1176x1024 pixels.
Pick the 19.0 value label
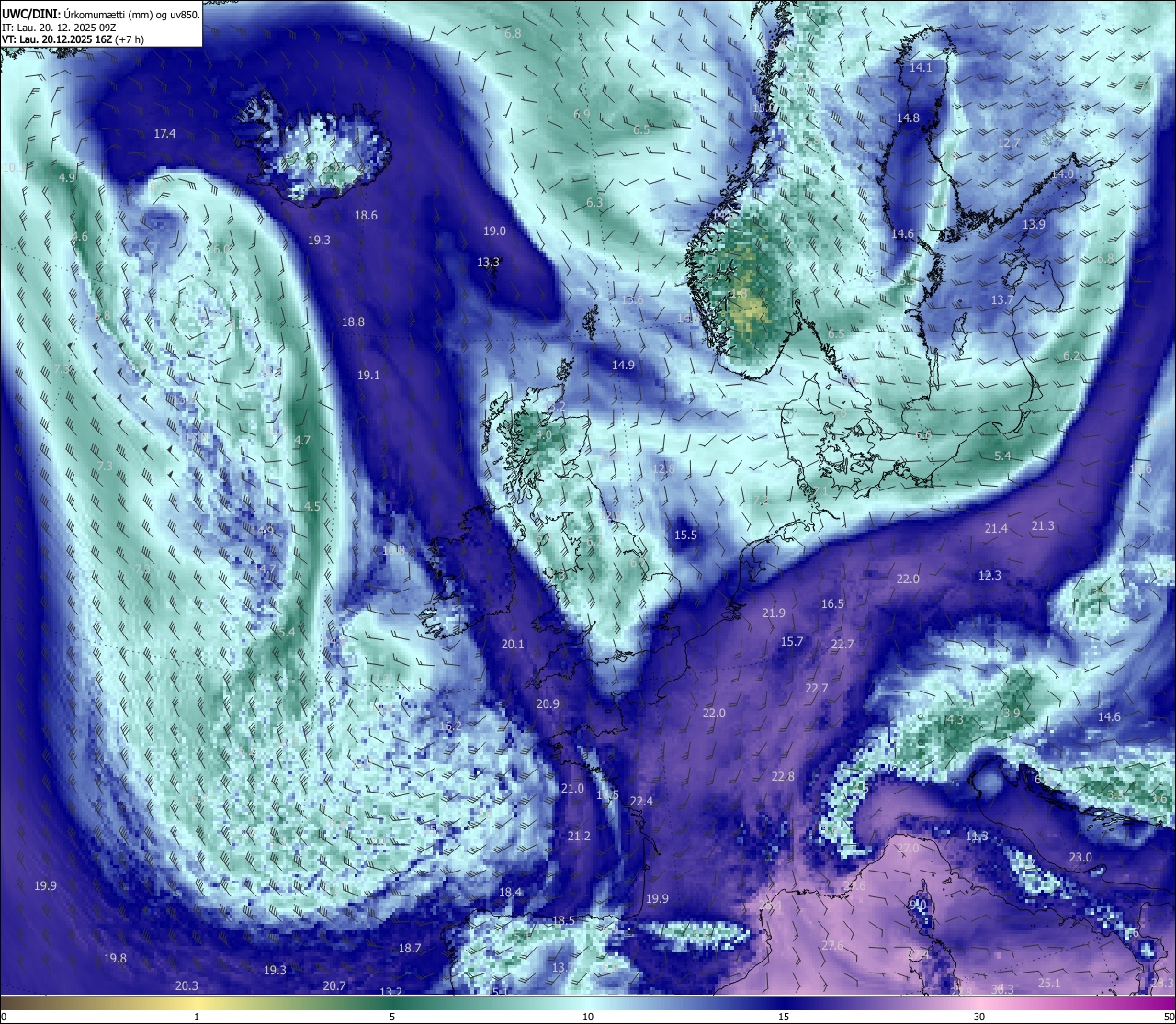pos(495,231)
